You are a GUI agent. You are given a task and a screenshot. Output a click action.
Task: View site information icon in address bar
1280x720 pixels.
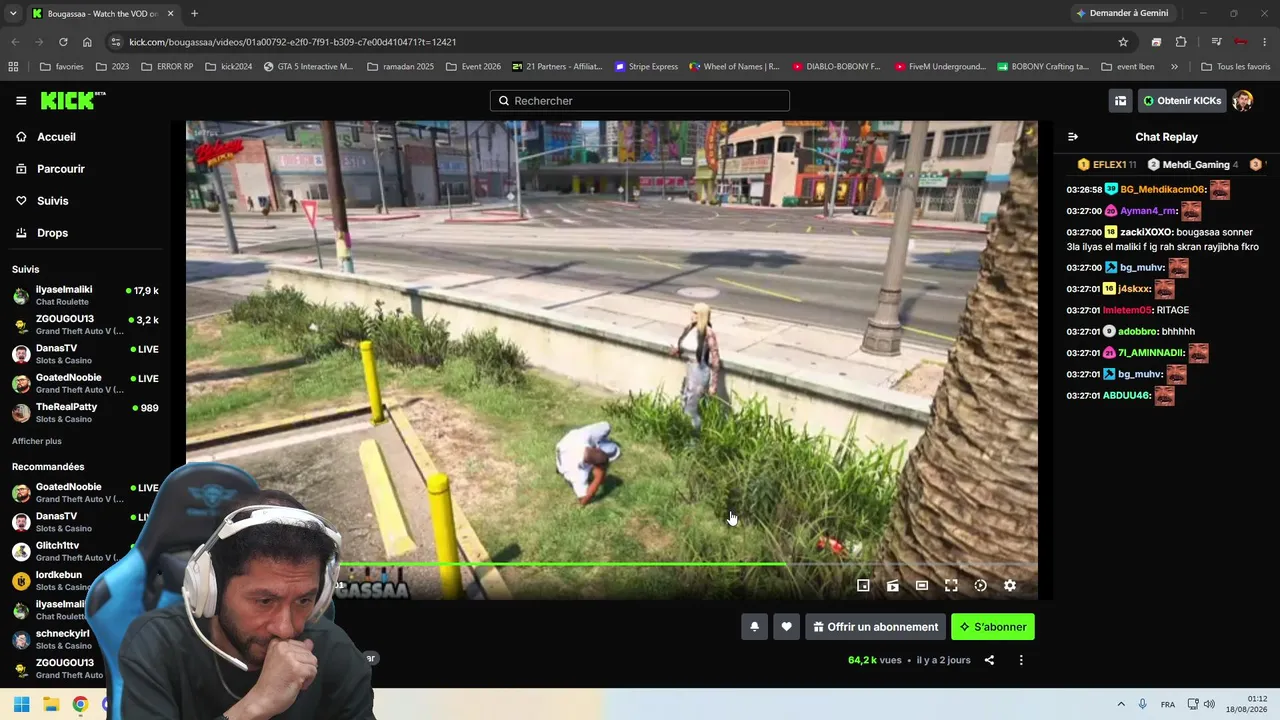pos(116,42)
